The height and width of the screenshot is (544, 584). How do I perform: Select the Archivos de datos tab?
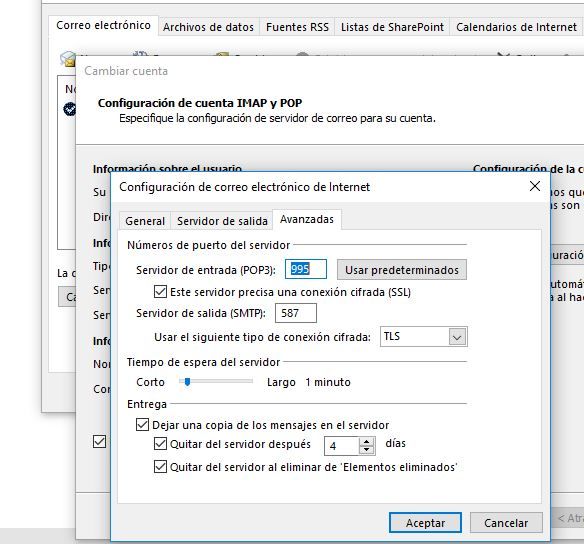[x=208, y=27]
